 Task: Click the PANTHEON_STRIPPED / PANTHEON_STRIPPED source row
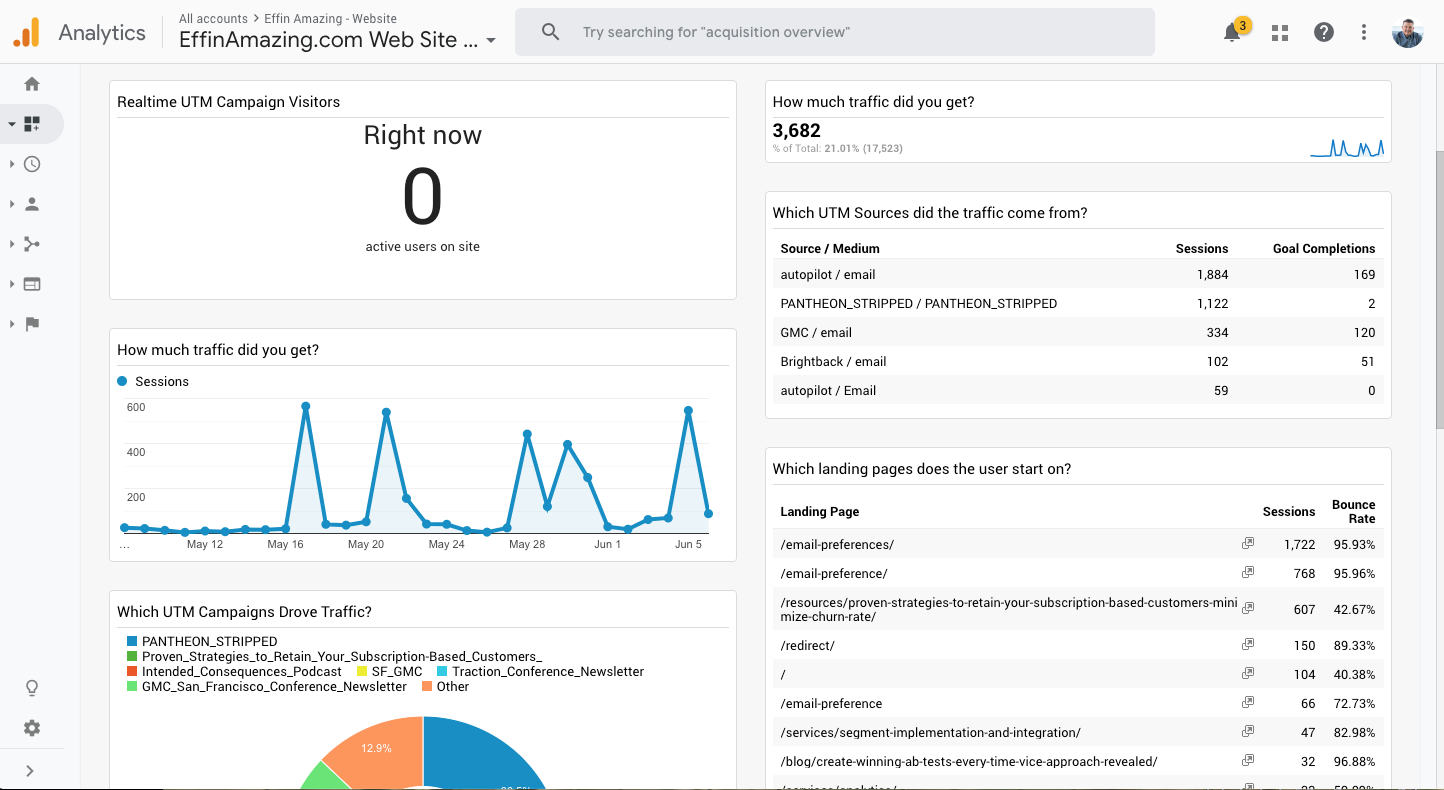point(1078,303)
